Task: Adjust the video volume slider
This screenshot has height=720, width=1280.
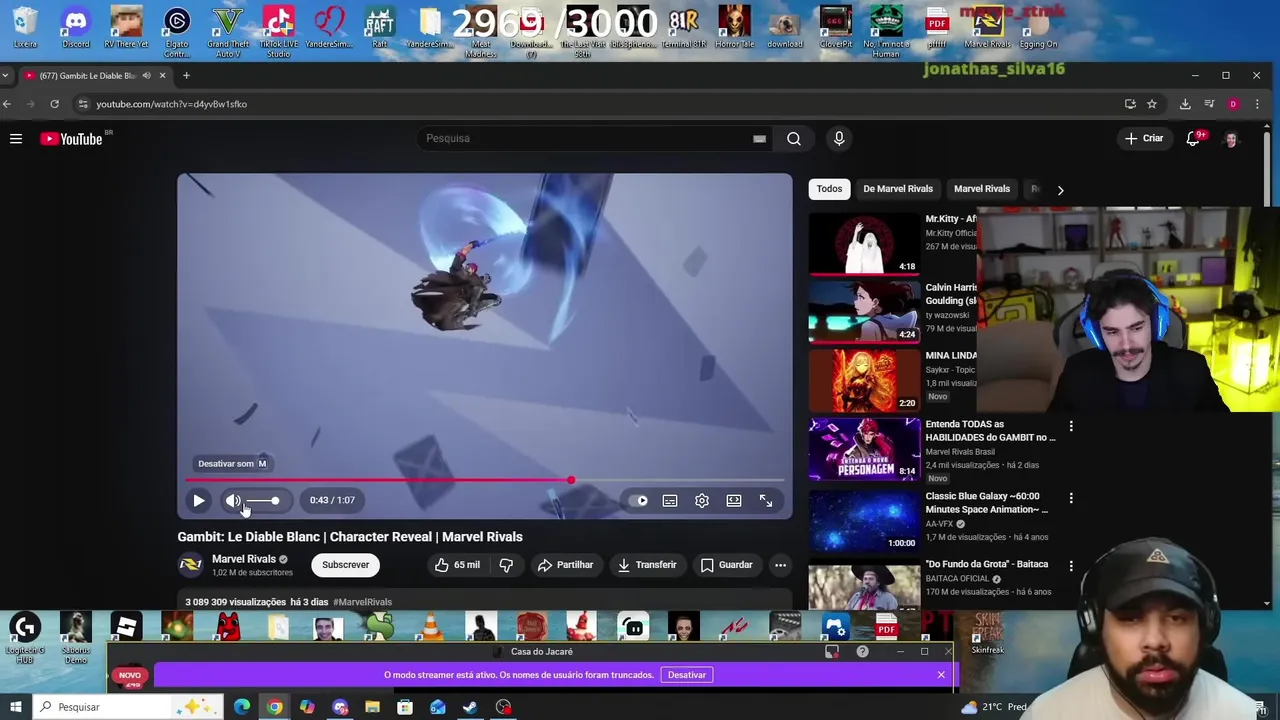Action: point(263,500)
